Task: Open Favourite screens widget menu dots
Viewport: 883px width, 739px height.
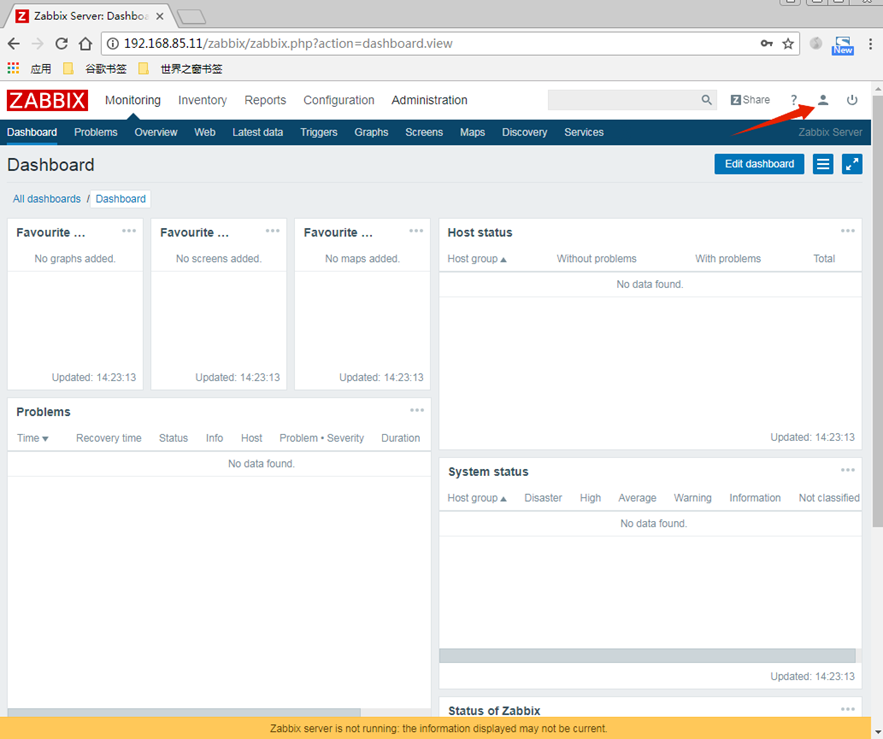Action: tap(273, 231)
